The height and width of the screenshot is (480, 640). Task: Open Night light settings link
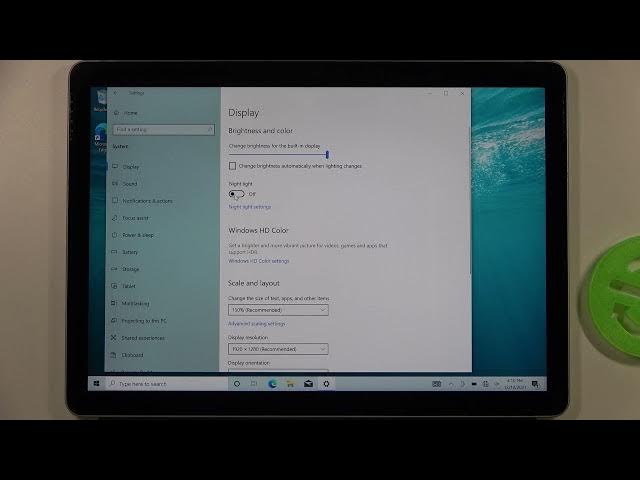pos(249,207)
